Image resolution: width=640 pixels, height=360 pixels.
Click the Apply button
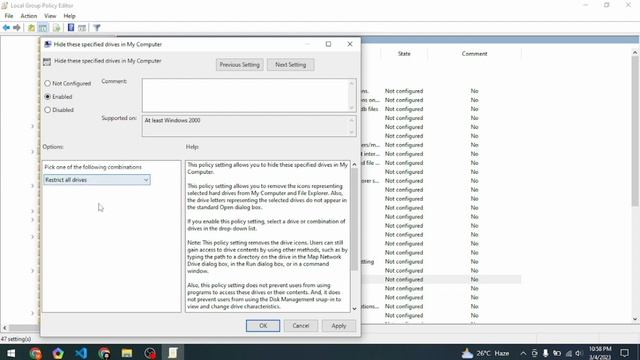[x=339, y=326]
